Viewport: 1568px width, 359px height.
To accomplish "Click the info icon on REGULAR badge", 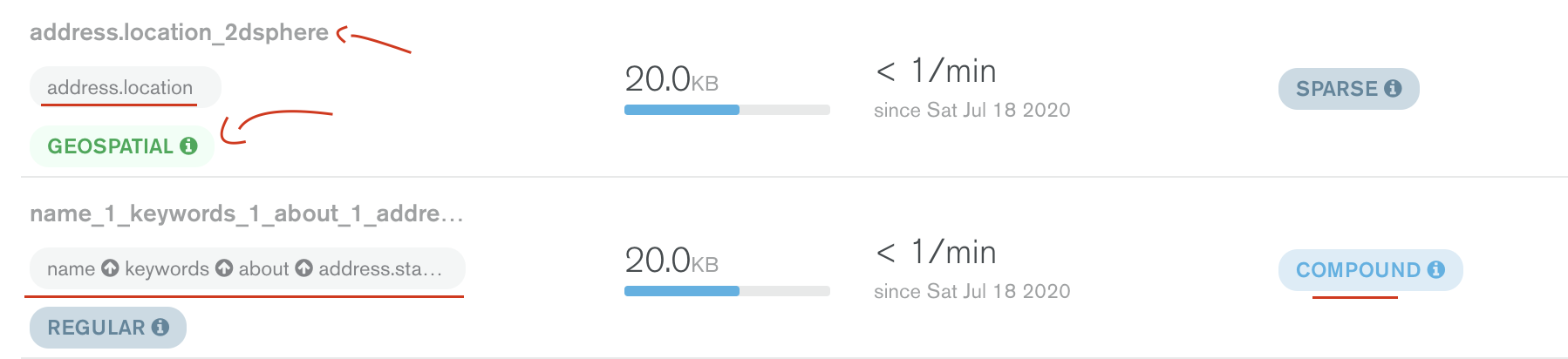I will (160, 327).
